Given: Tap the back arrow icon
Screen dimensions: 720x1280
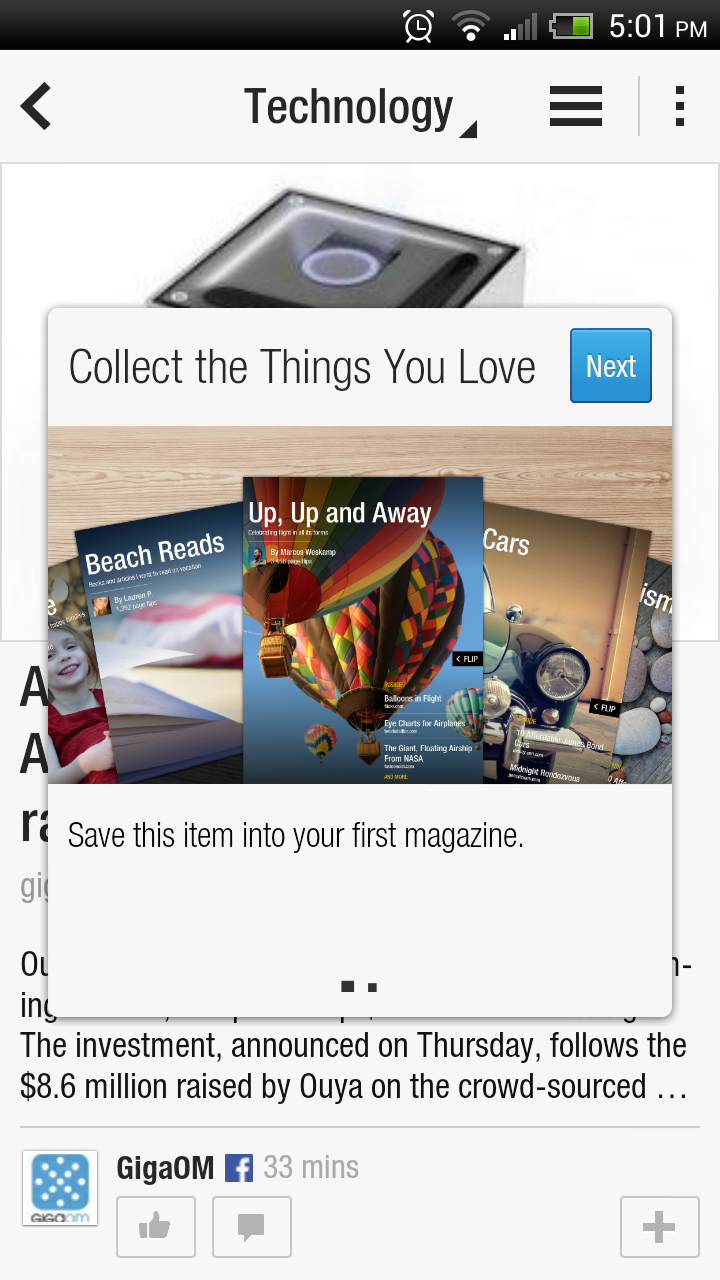Looking at the screenshot, I should (36, 106).
